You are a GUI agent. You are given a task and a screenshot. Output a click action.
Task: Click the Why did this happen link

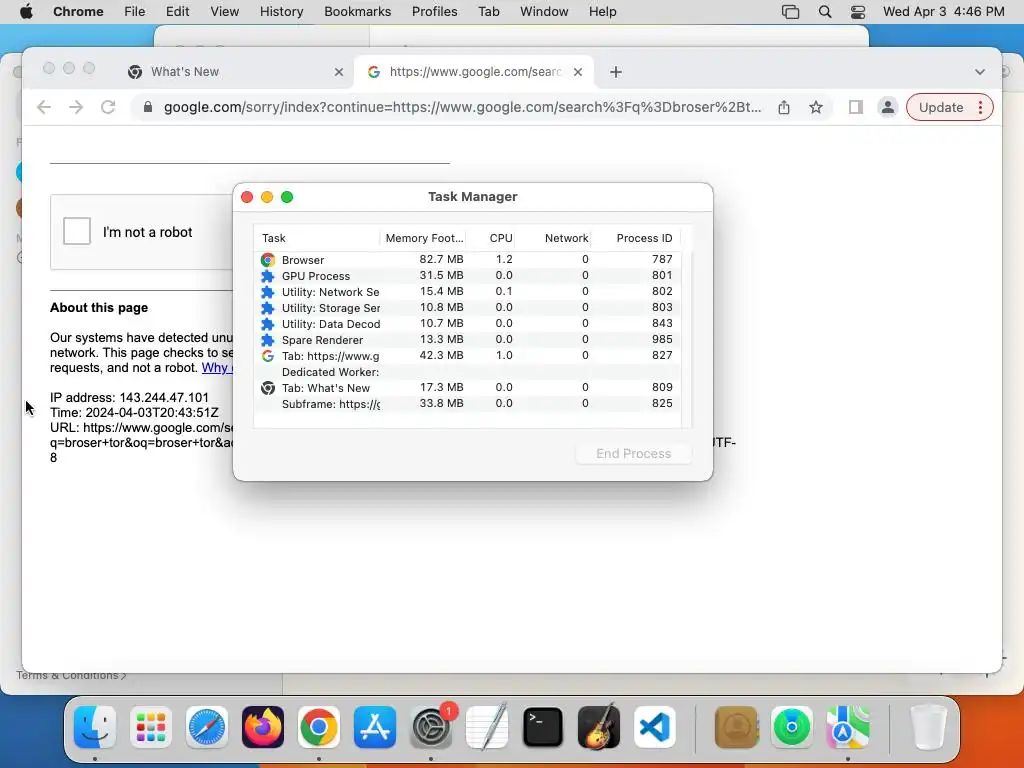[217, 368]
